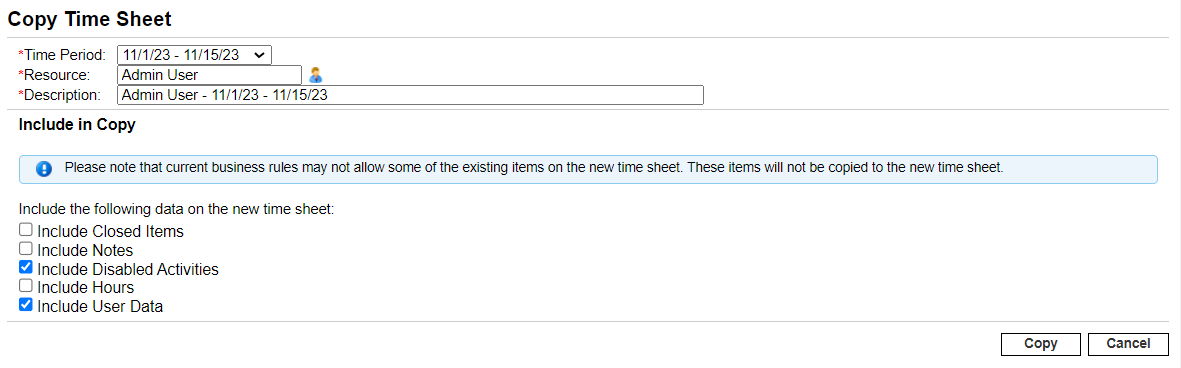Screen dimensions: 1181x368
Task: Click the Include Closed Items label text
Action: (110, 231)
